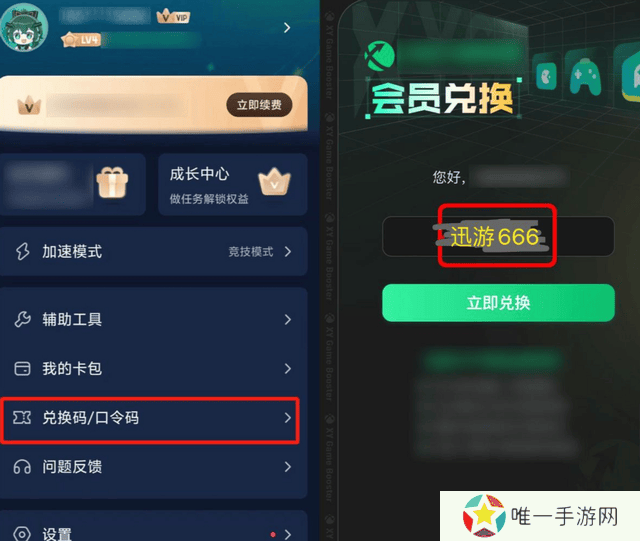Click the green-haired user avatar
640x541 pixels.
pos(24,27)
